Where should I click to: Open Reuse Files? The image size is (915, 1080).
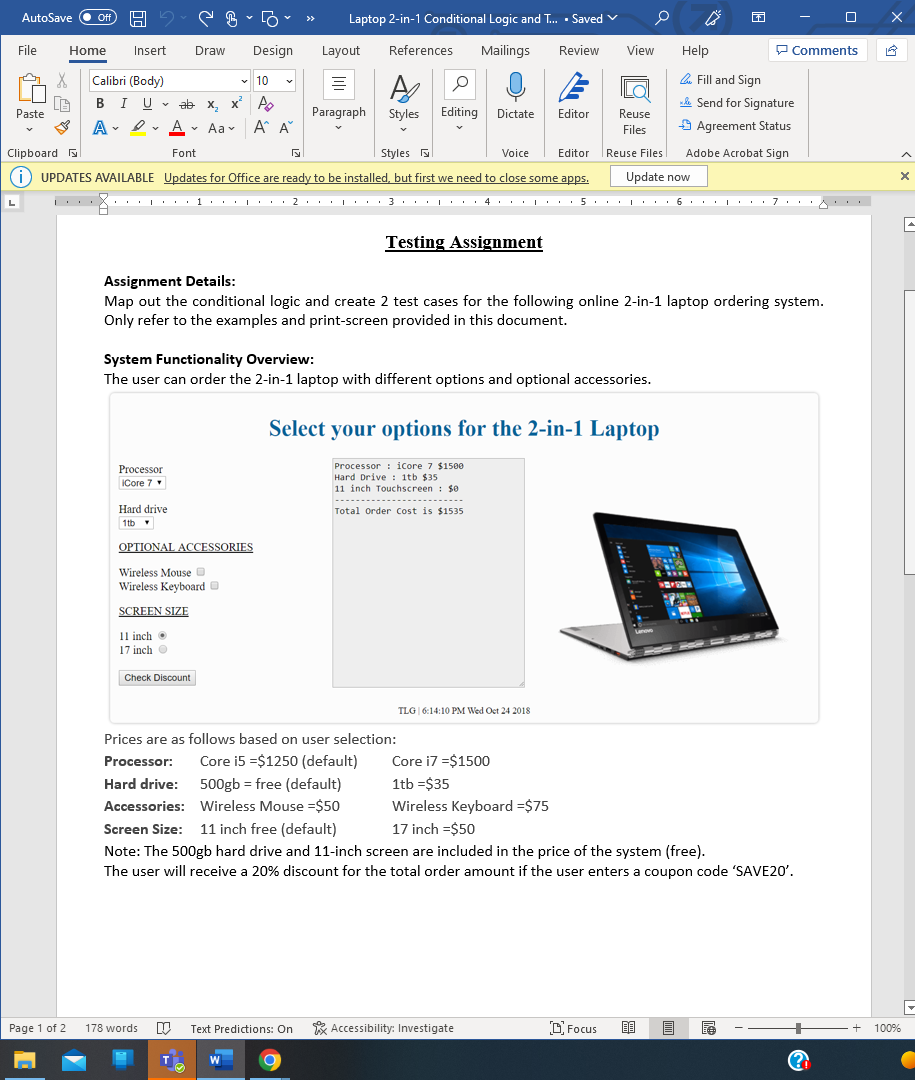point(634,100)
